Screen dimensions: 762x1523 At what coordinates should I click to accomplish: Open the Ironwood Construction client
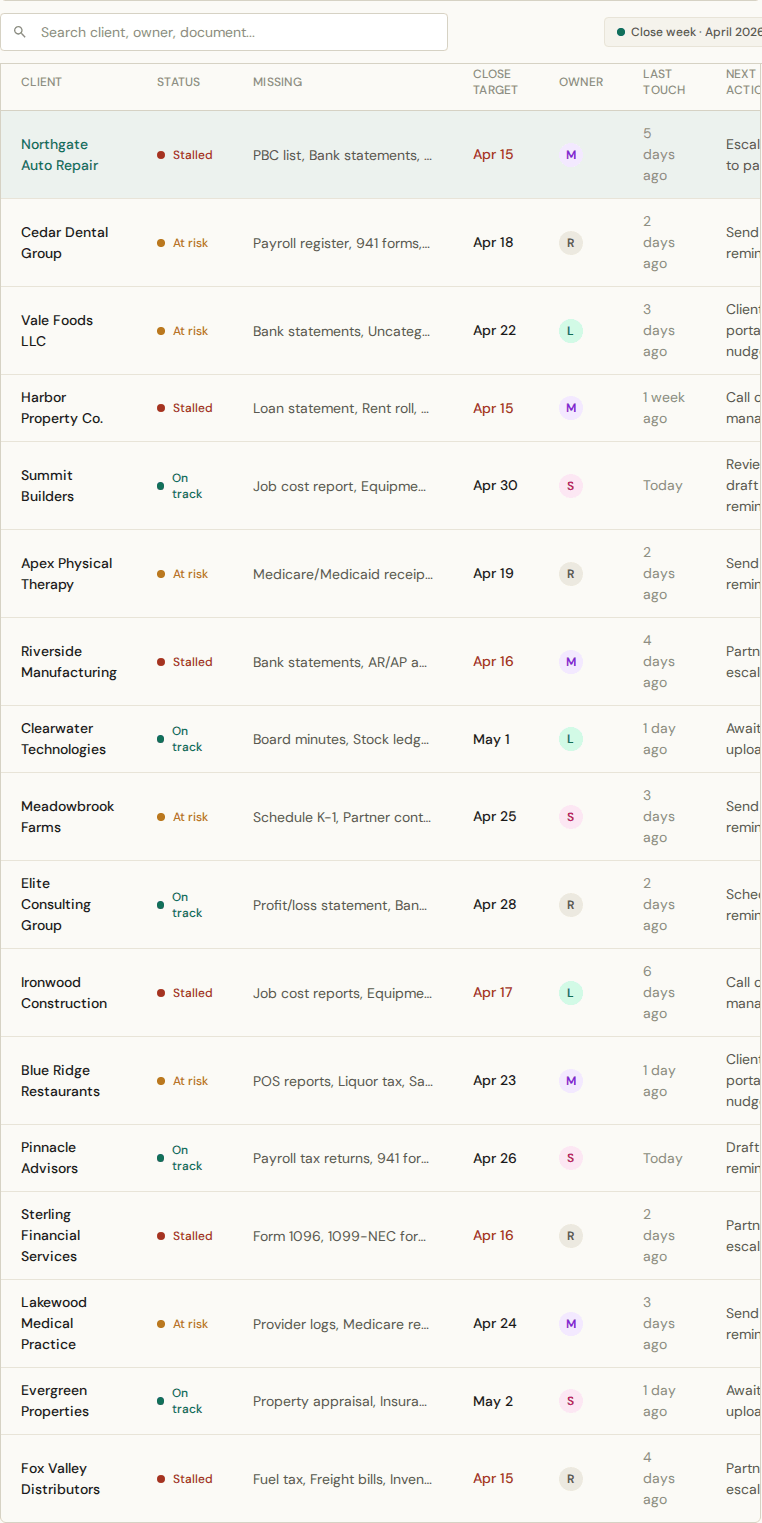pos(64,993)
